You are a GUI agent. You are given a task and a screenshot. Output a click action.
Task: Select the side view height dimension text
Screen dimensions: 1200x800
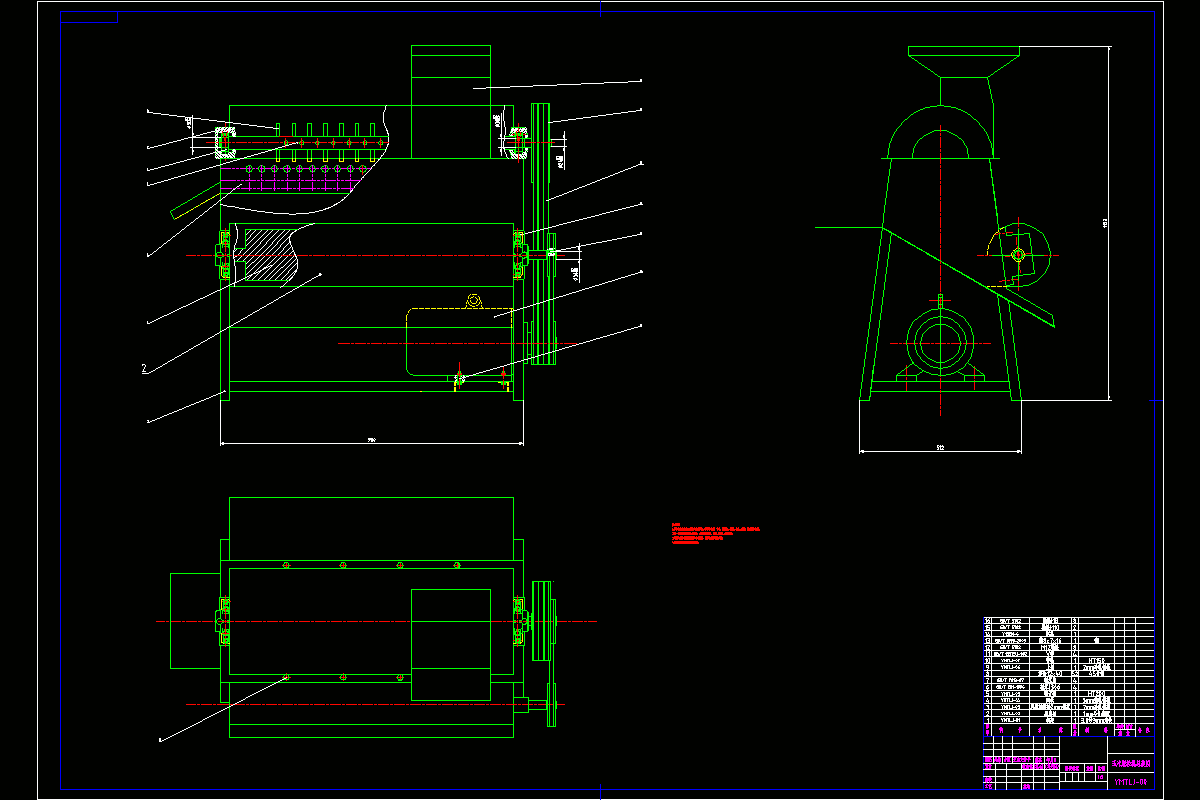[1106, 224]
